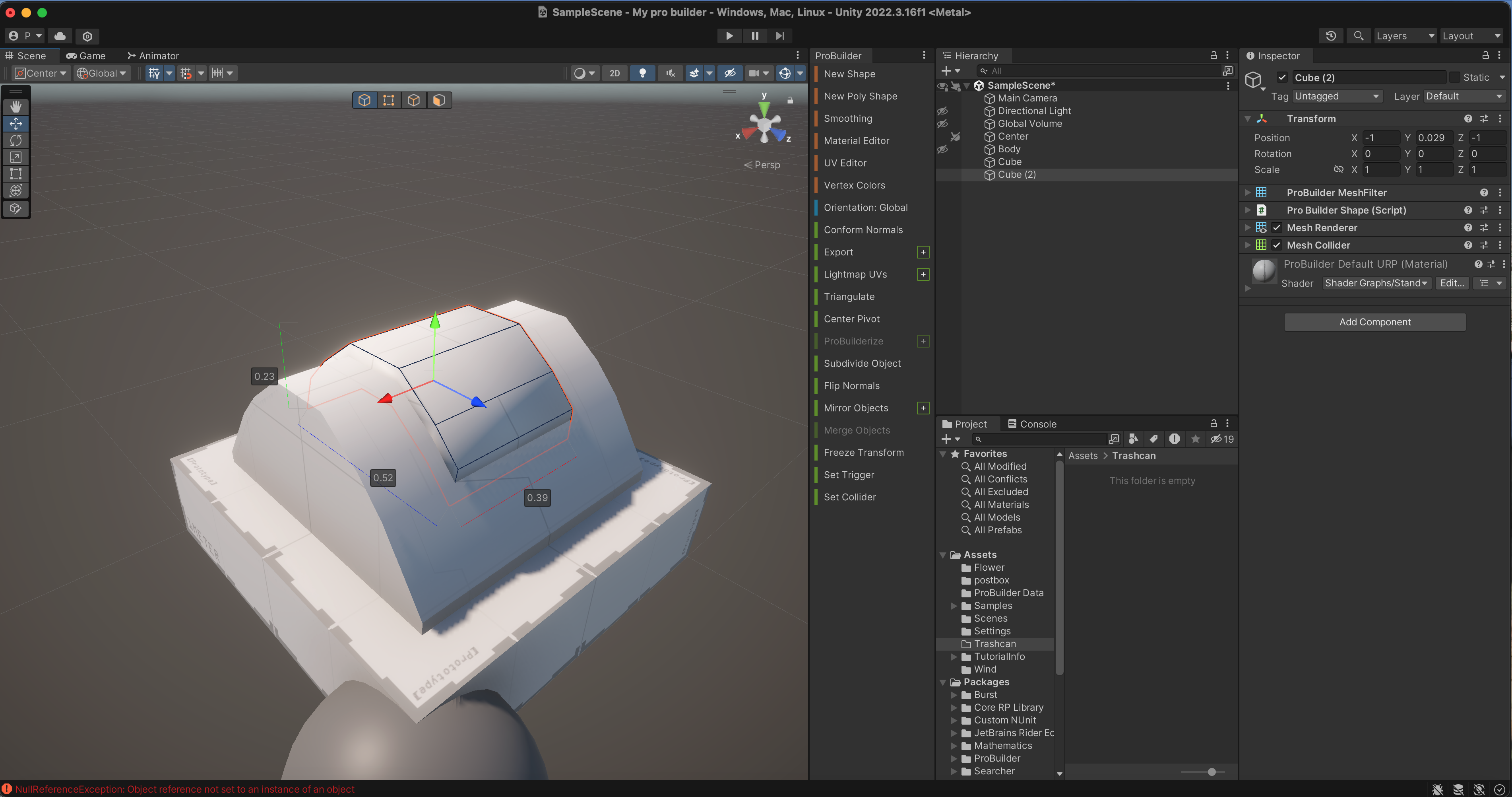This screenshot has height=797, width=1512.
Task: Open the Layers dropdown
Action: pyautogui.click(x=1405, y=36)
